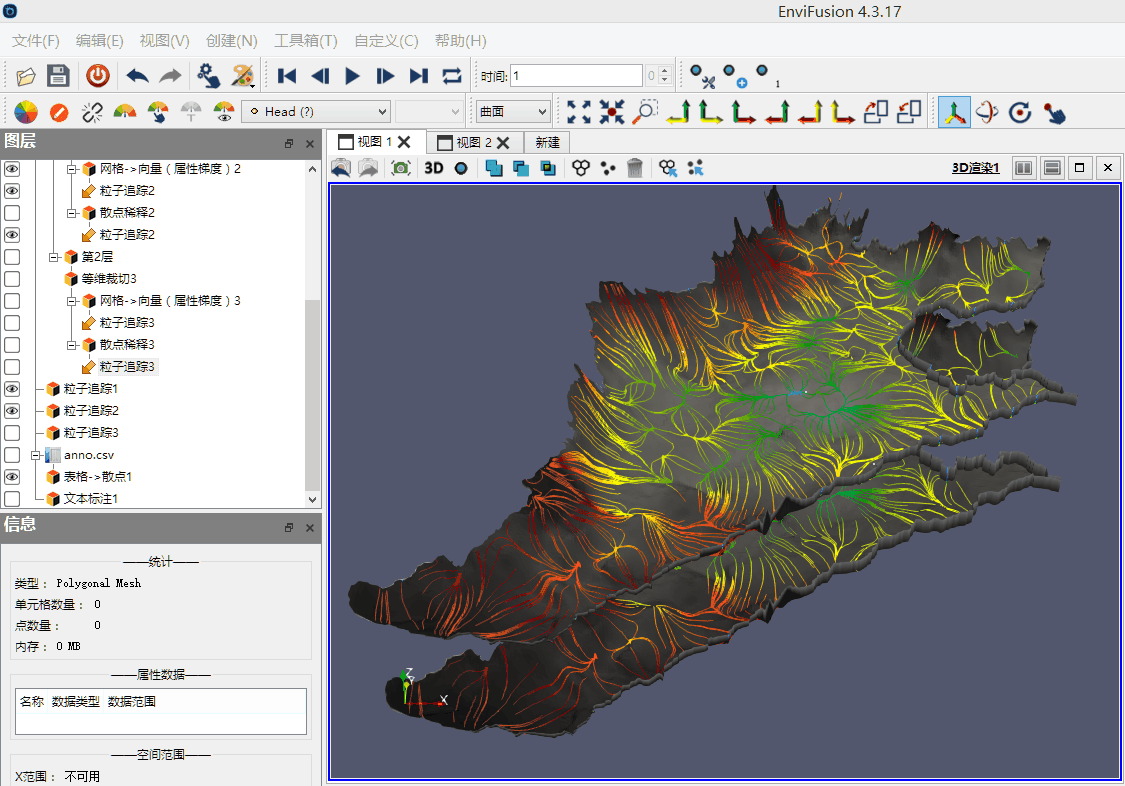Viewport: 1125px width, 786px height.
Task: Click the color gauge rescale icon
Action: [125, 113]
